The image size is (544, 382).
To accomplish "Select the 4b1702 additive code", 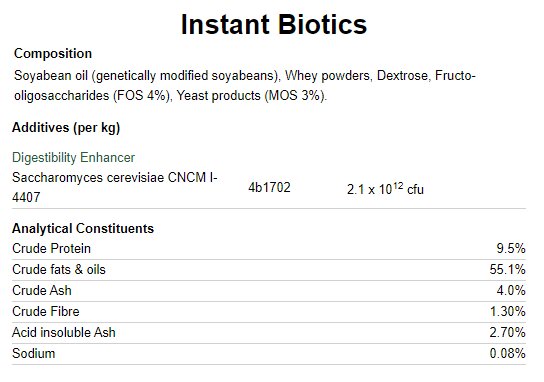I will tap(269, 188).
